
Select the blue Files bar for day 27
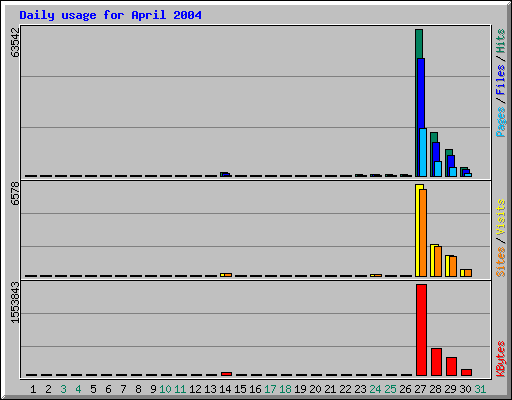(x=421, y=93)
